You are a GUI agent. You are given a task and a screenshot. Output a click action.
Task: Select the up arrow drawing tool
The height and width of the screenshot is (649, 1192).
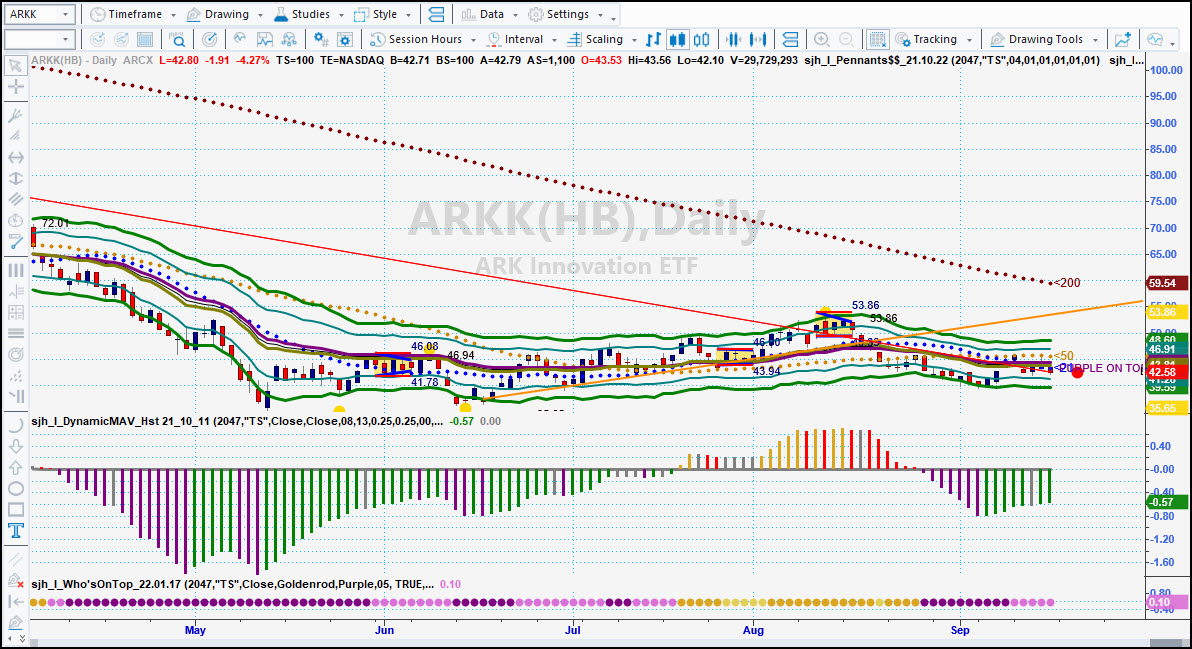pos(15,467)
